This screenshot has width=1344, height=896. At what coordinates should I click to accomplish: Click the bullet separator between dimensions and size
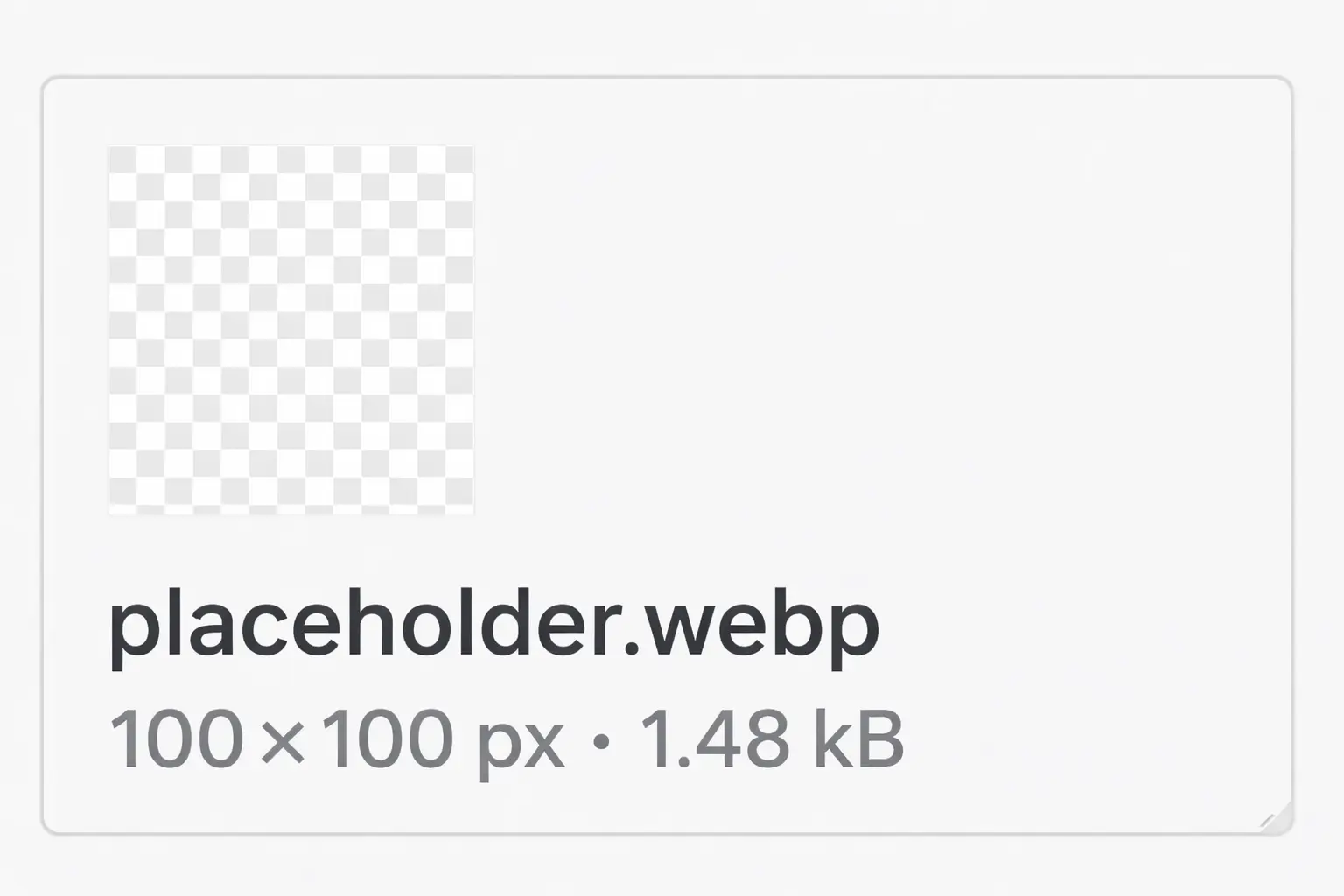[x=600, y=741]
